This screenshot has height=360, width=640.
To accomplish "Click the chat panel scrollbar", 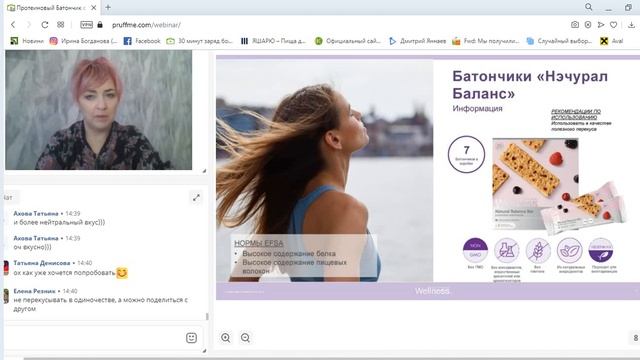I will [207, 316].
